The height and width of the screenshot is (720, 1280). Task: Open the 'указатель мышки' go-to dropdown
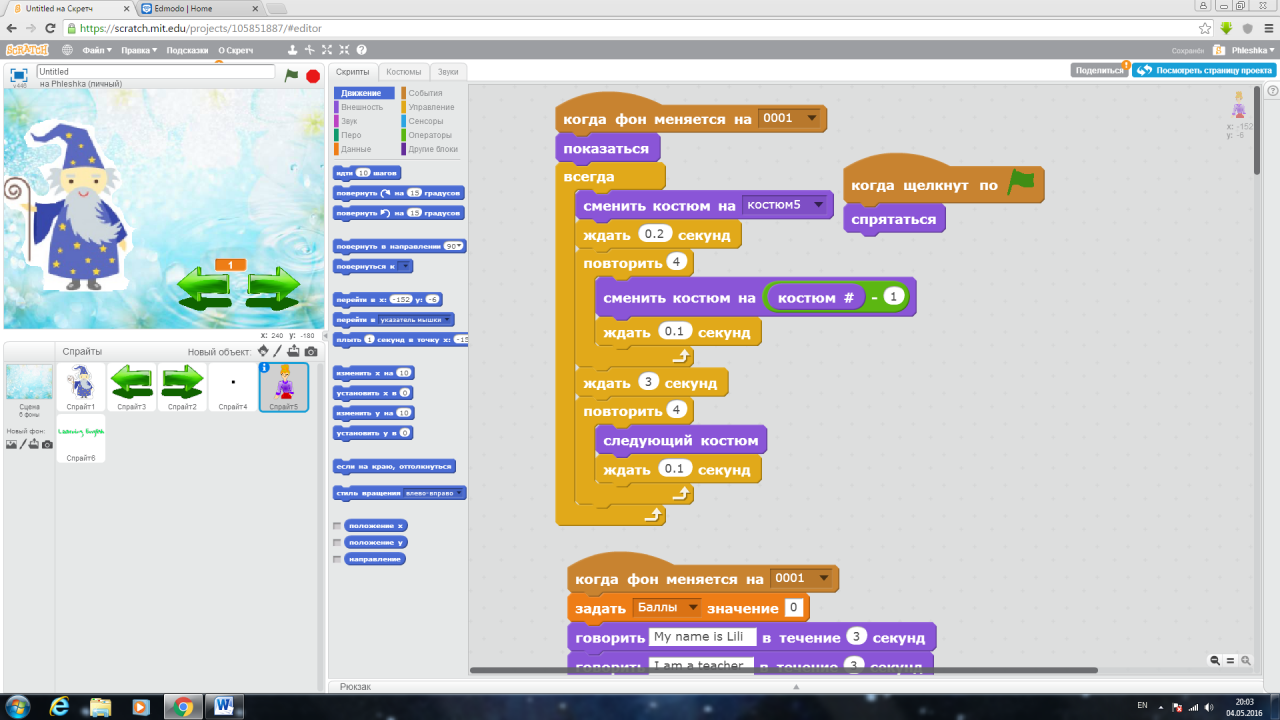tap(414, 320)
